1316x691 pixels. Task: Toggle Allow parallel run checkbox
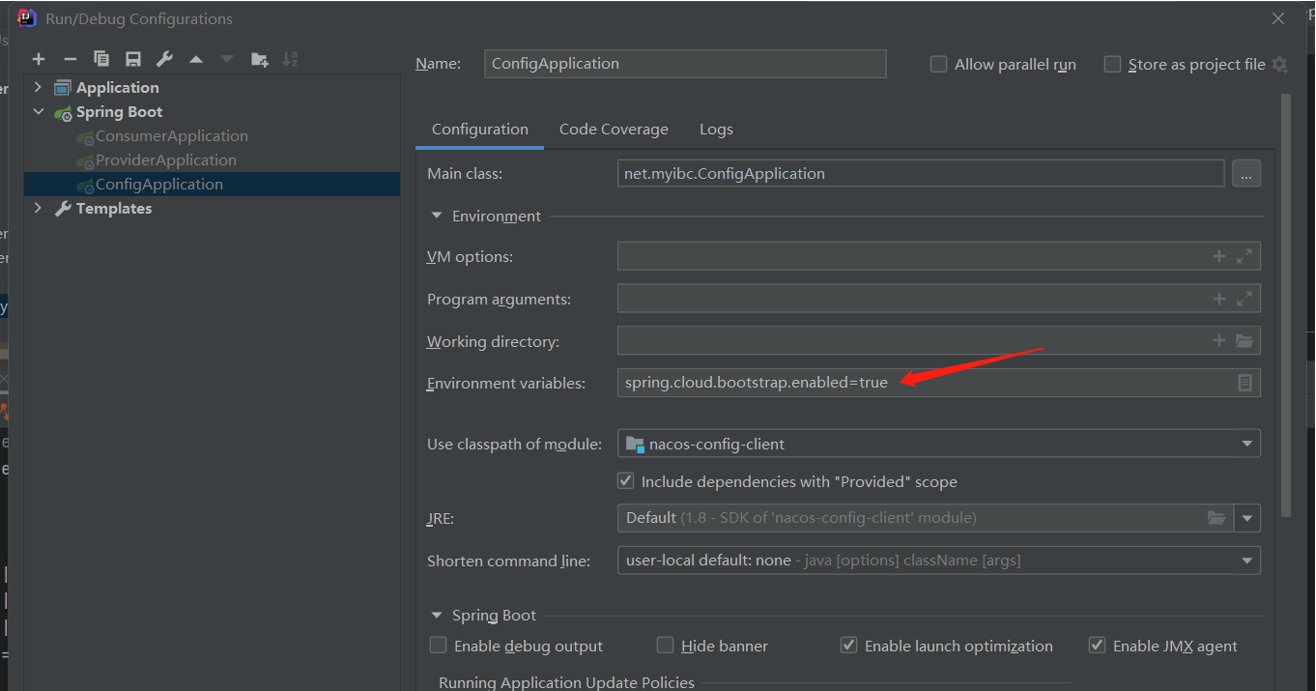(938, 64)
